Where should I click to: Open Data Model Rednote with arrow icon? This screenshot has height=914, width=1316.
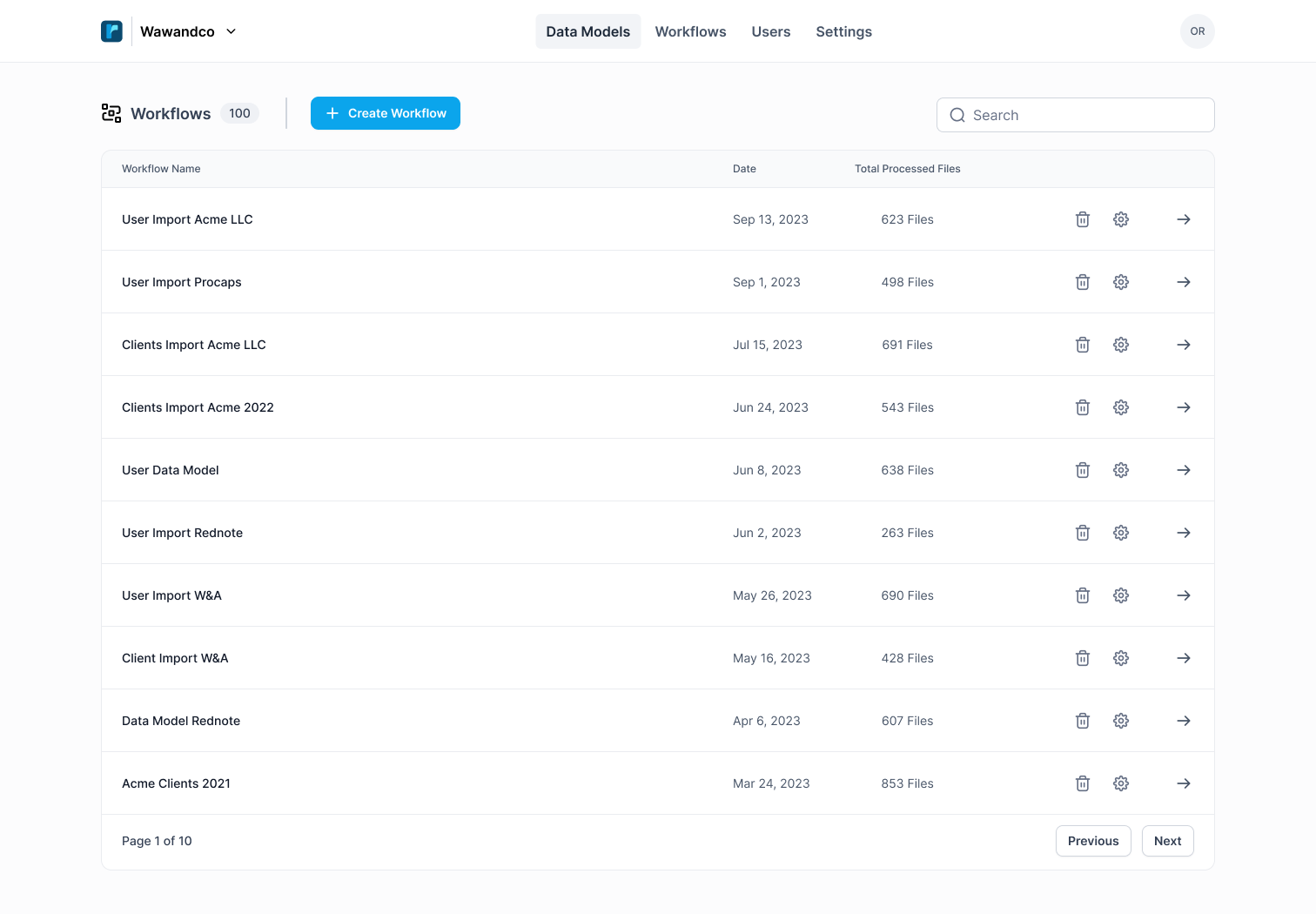click(x=1184, y=721)
